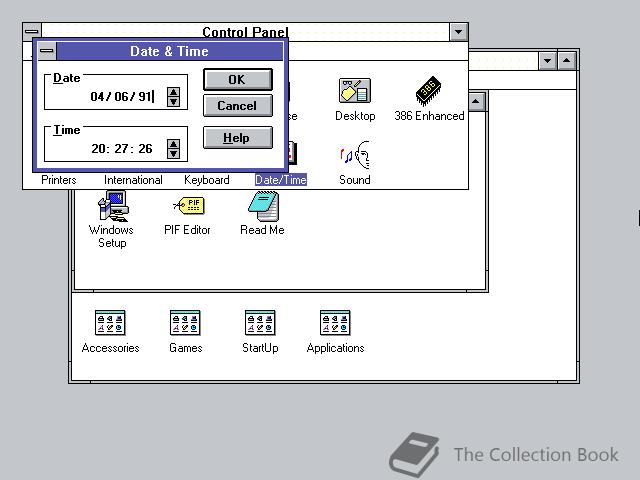Open the Games program group
The image size is (640, 480).
[185, 322]
